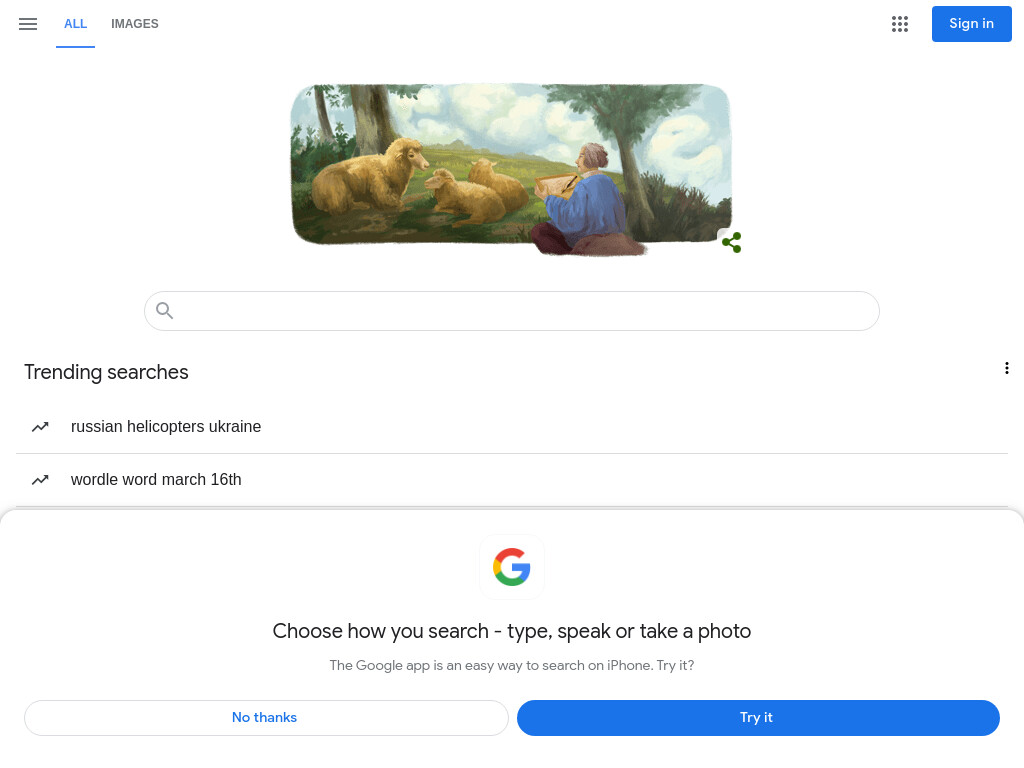Click trending arrow beside wordle word march 16th

(x=40, y=479)
